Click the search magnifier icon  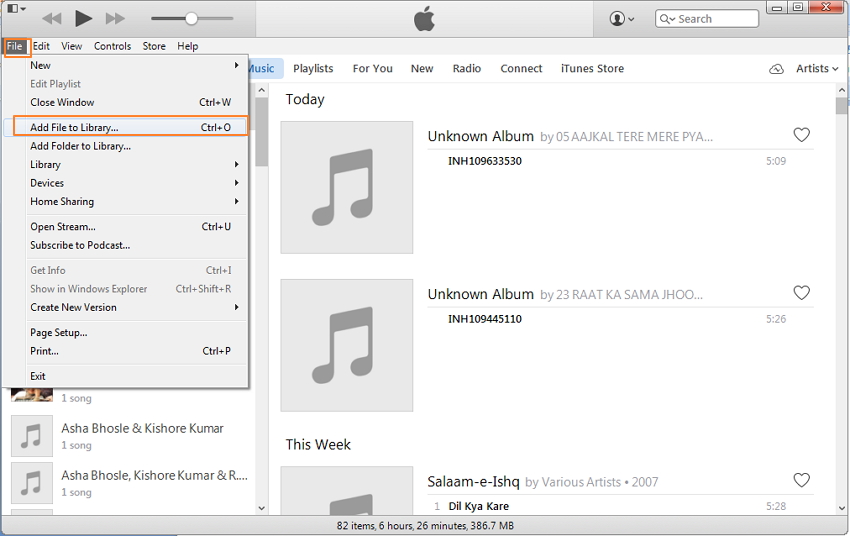tap(667, 18)
